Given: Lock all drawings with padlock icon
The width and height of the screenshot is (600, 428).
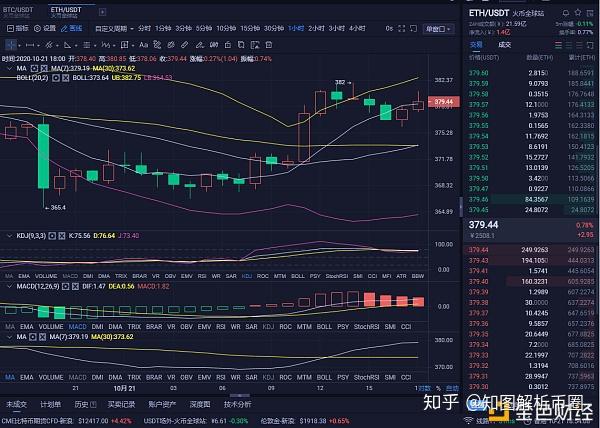Looking at the screenshot, I should click(228, 45).
